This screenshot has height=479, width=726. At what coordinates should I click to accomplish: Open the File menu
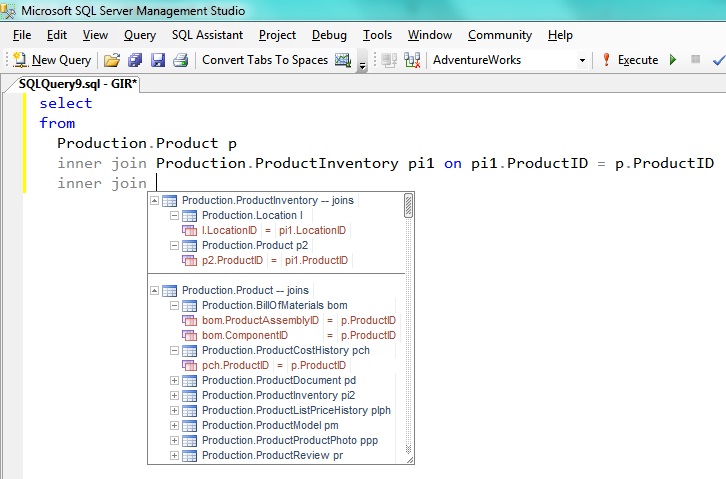click(x=22, y=35)
